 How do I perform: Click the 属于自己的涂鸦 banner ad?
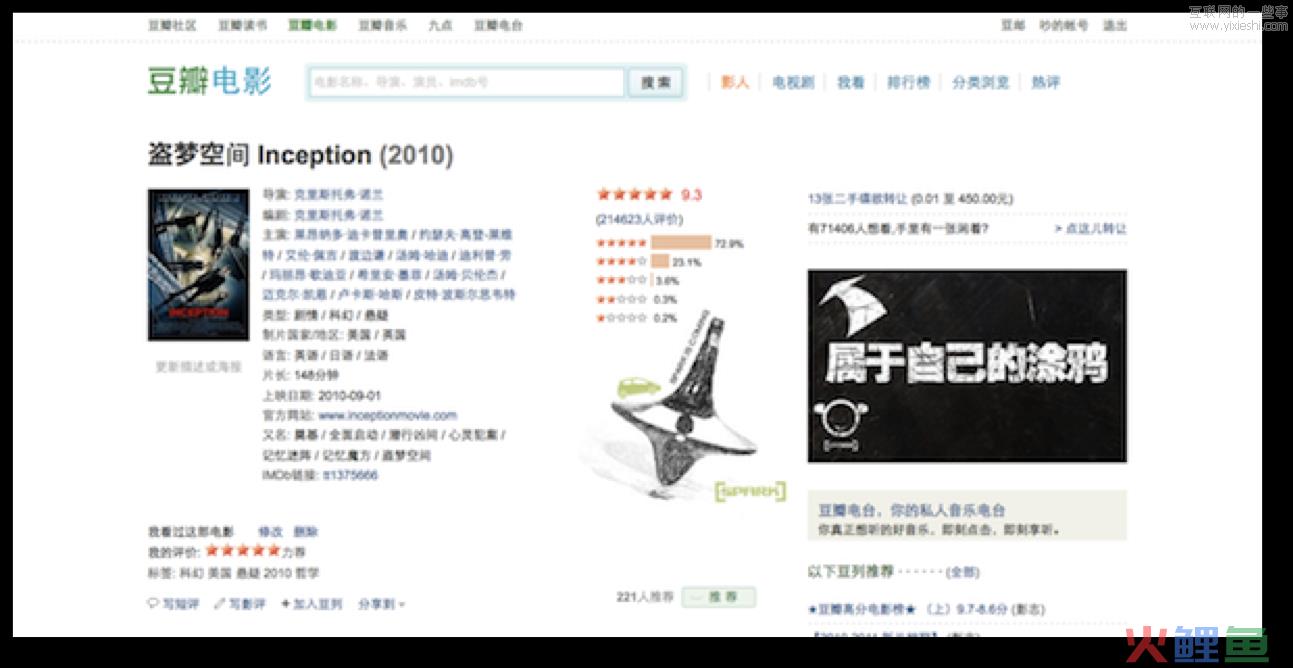point(967,365)
